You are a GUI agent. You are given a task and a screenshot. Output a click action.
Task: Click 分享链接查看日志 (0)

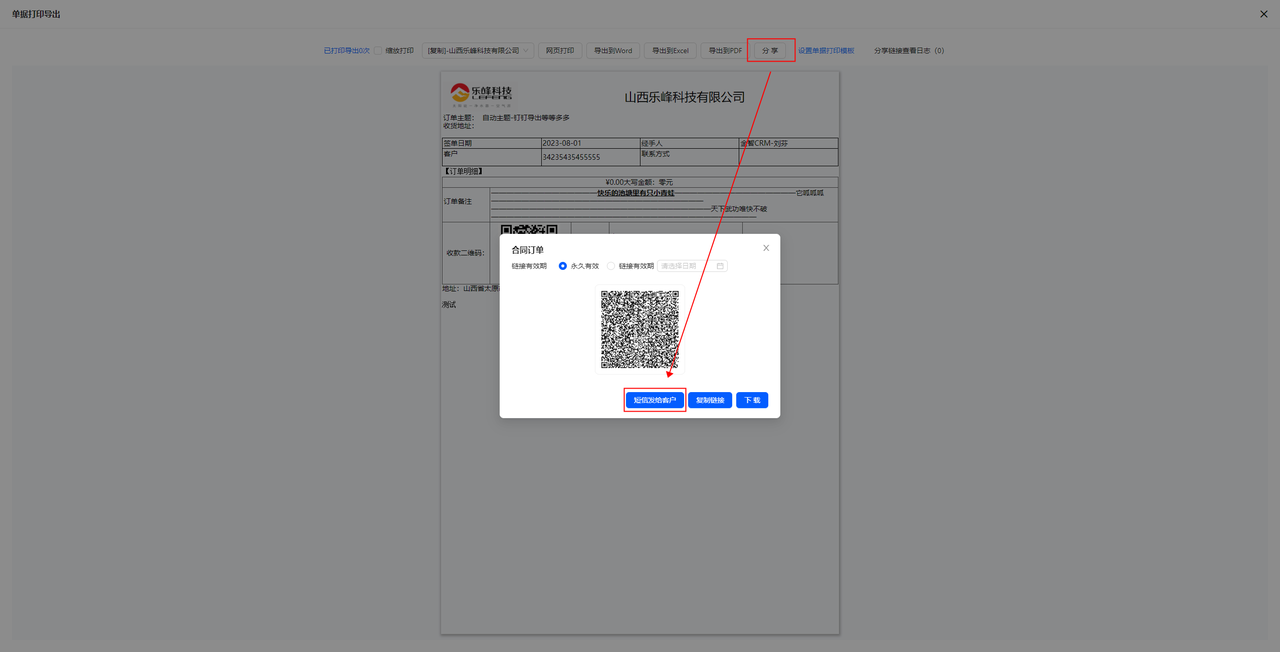[909, 50]
